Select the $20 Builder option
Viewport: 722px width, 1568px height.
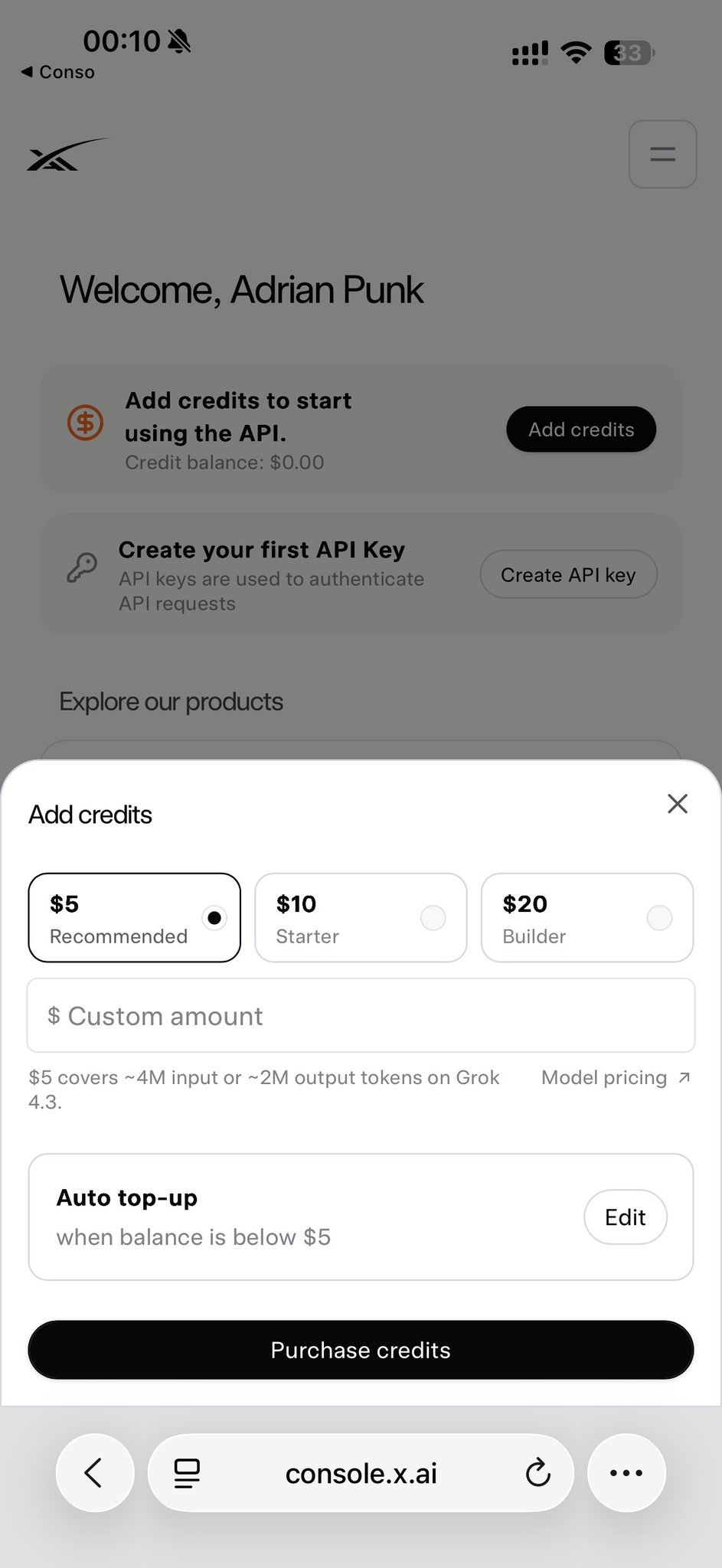pyautogui.click(x=587, y=917)
